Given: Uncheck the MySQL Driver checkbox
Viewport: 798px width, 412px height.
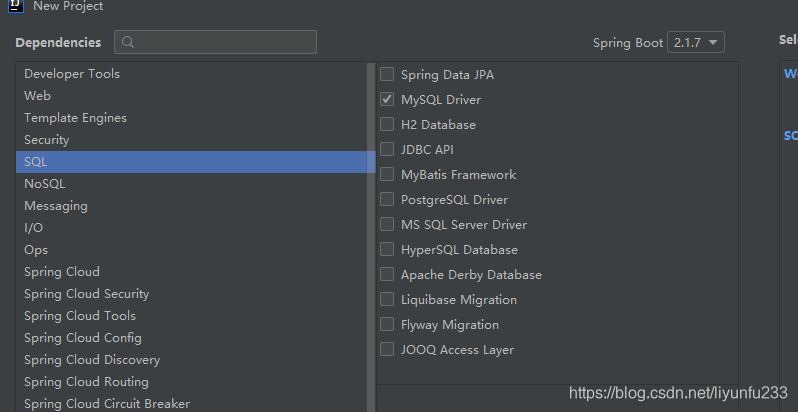Looking at the screenshot, I should point(387,99).
